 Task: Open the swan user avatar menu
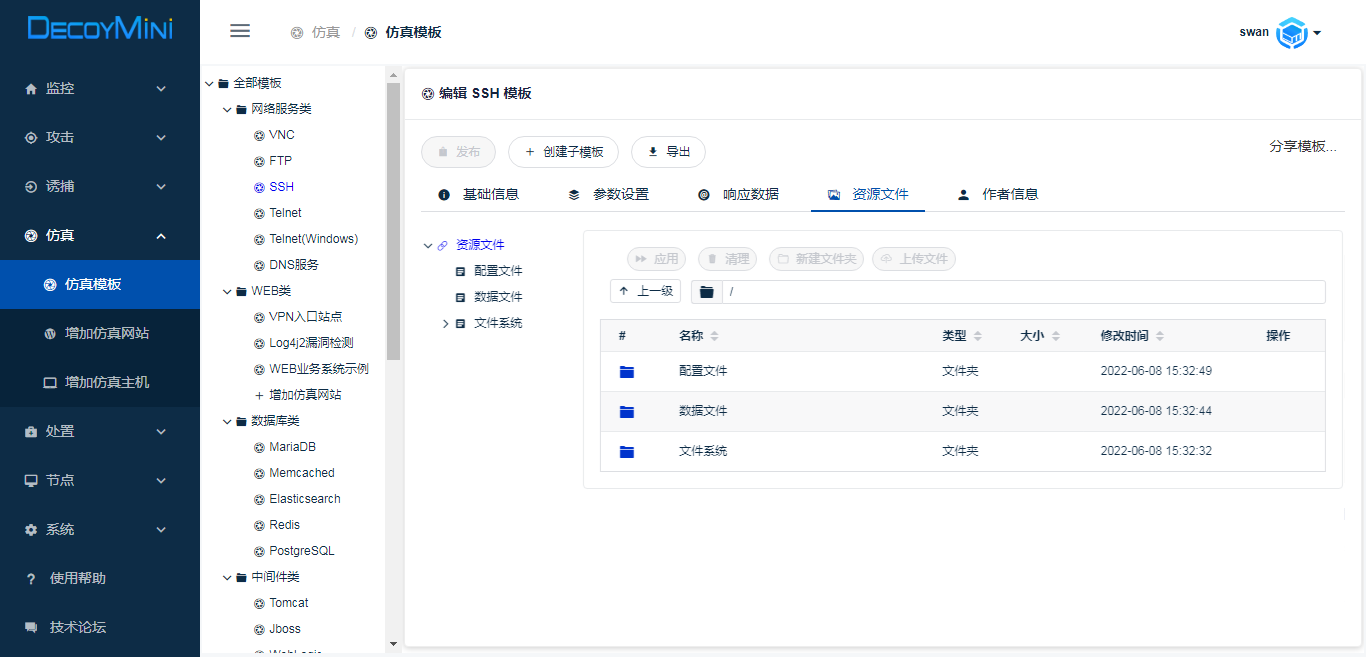pos(1293,33)
